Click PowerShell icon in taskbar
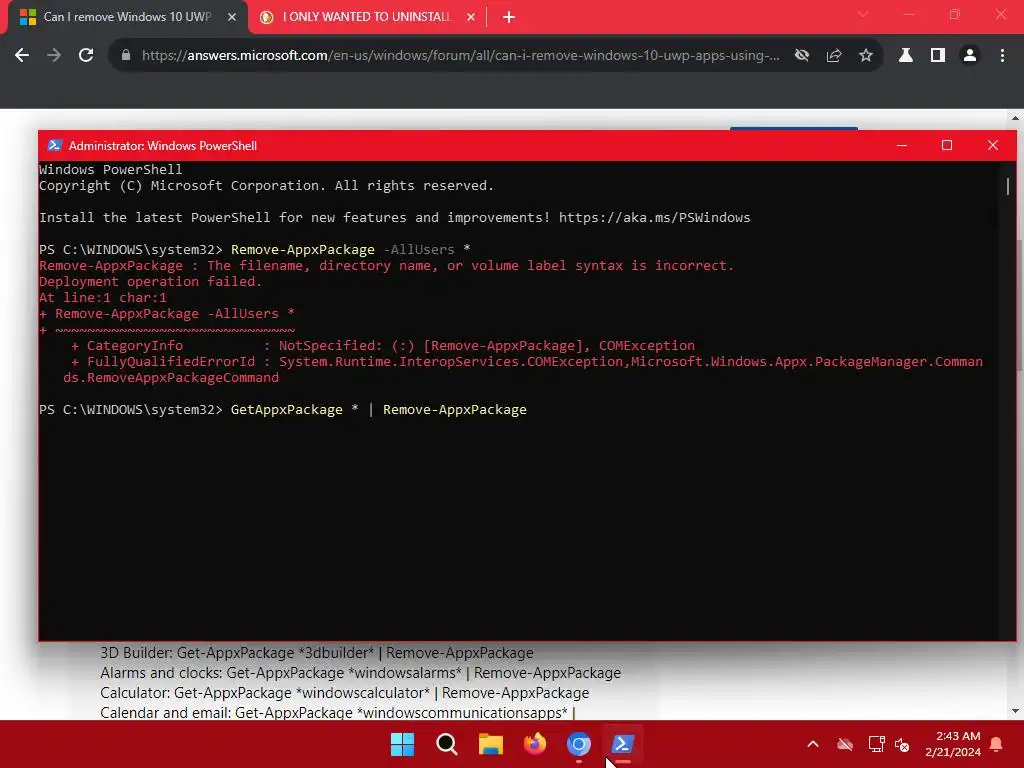The height and width of the screenshot is (768, 1024). [622, 744]
